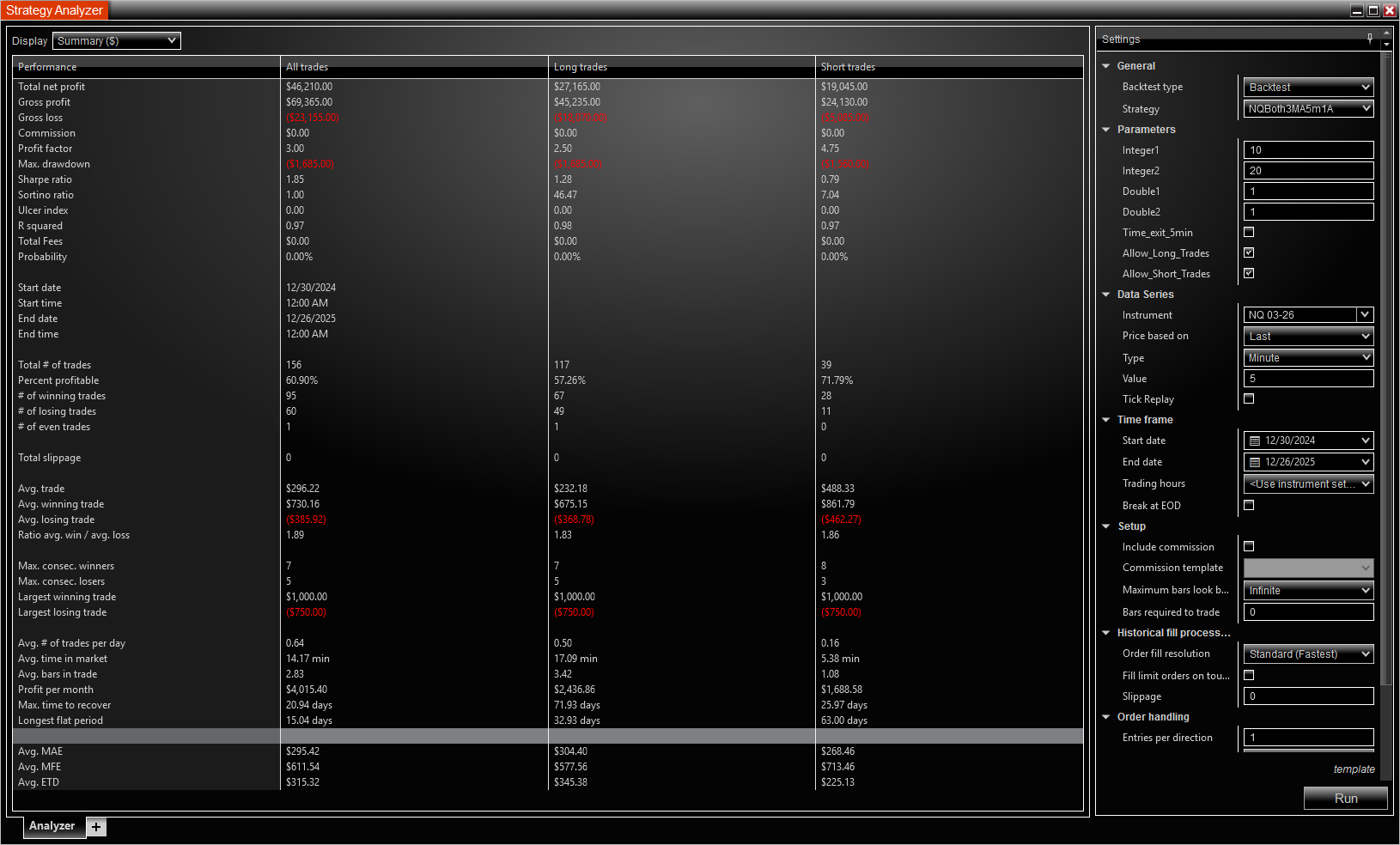Click the template link
1400x845 pixels.
pyautogui.click(x=1354, y=769)
